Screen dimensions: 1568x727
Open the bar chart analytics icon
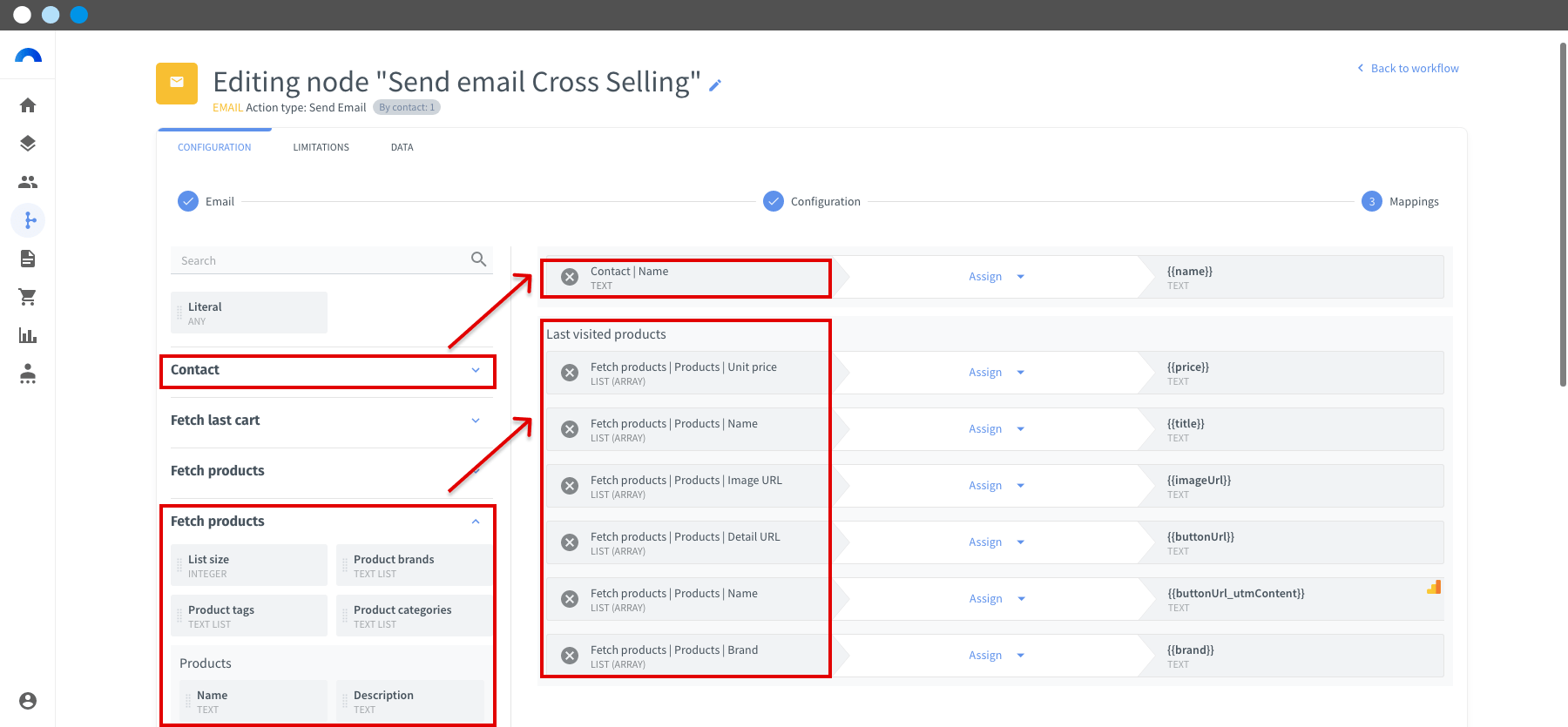[x=28, y=335]
